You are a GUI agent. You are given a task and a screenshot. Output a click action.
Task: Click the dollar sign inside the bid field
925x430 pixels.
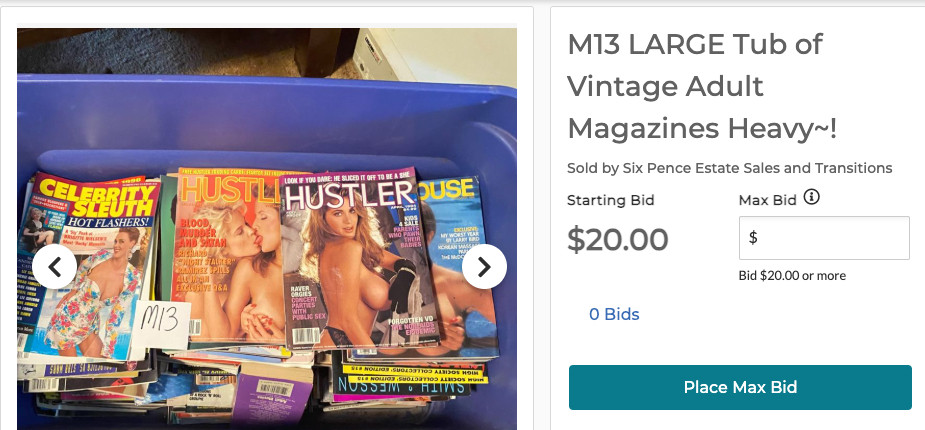[x=753, y=238]
